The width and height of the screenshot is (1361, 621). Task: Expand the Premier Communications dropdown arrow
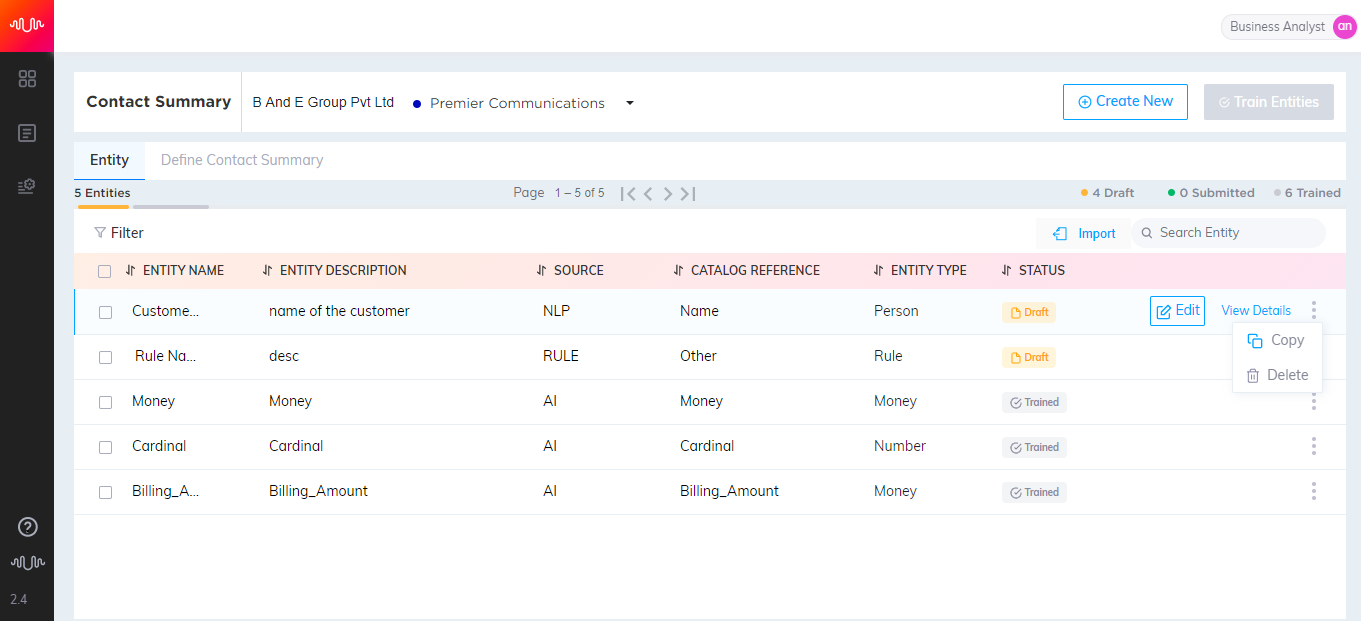coord(630,103)
